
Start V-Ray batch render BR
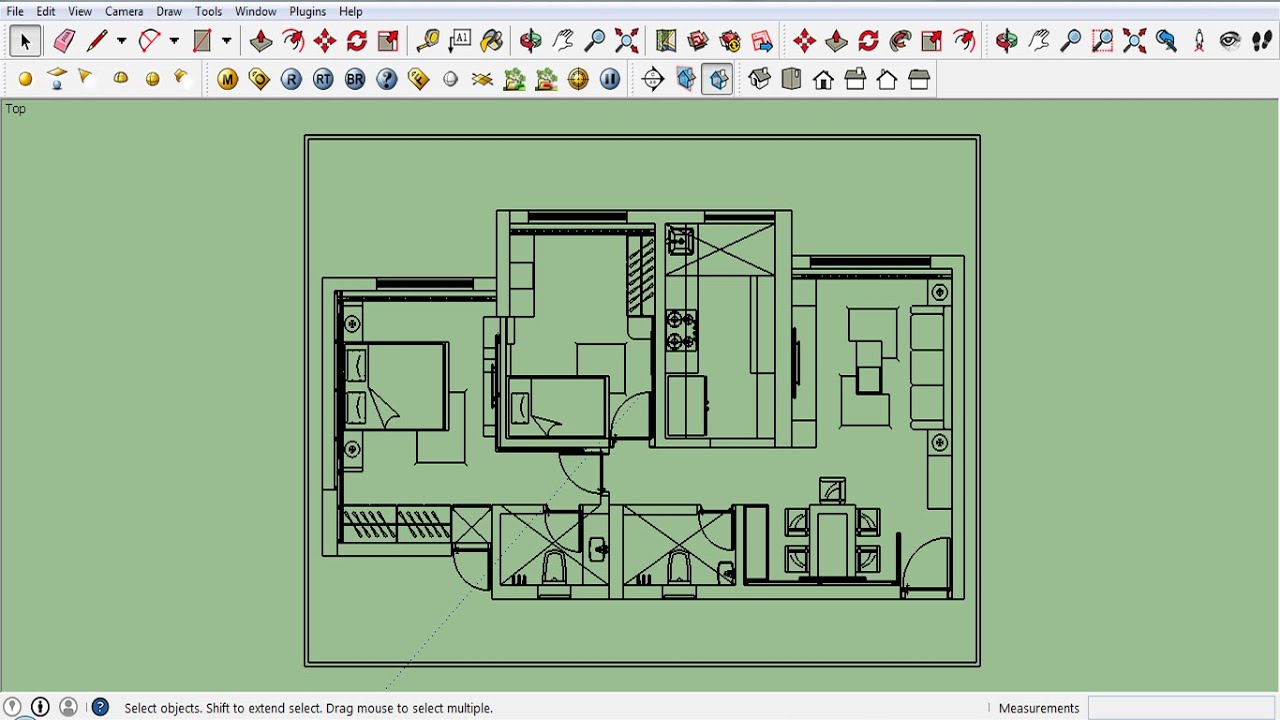coord(355,80)
